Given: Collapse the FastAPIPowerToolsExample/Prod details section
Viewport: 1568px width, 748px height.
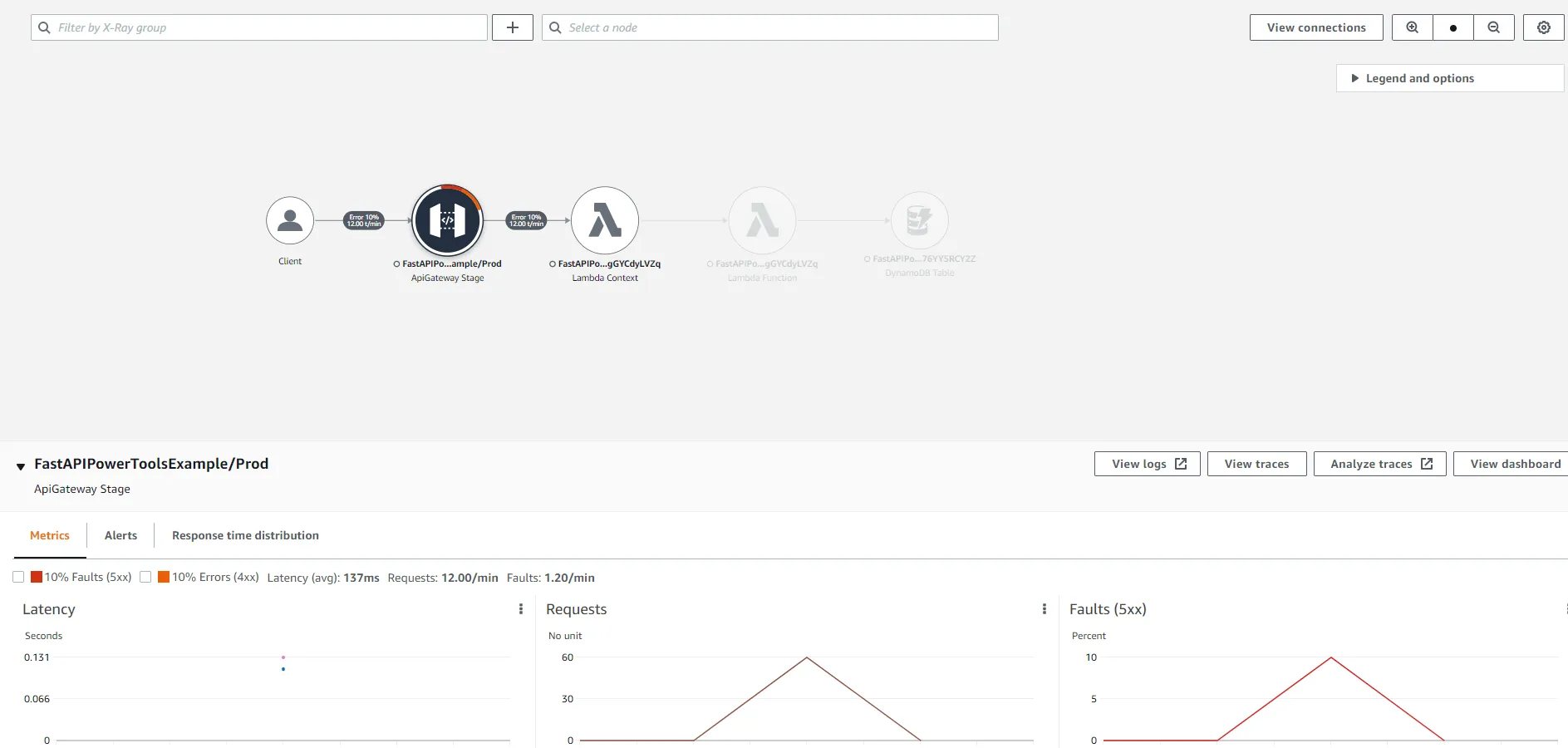Looking at the screenshot, I should [x=21, y=466].
